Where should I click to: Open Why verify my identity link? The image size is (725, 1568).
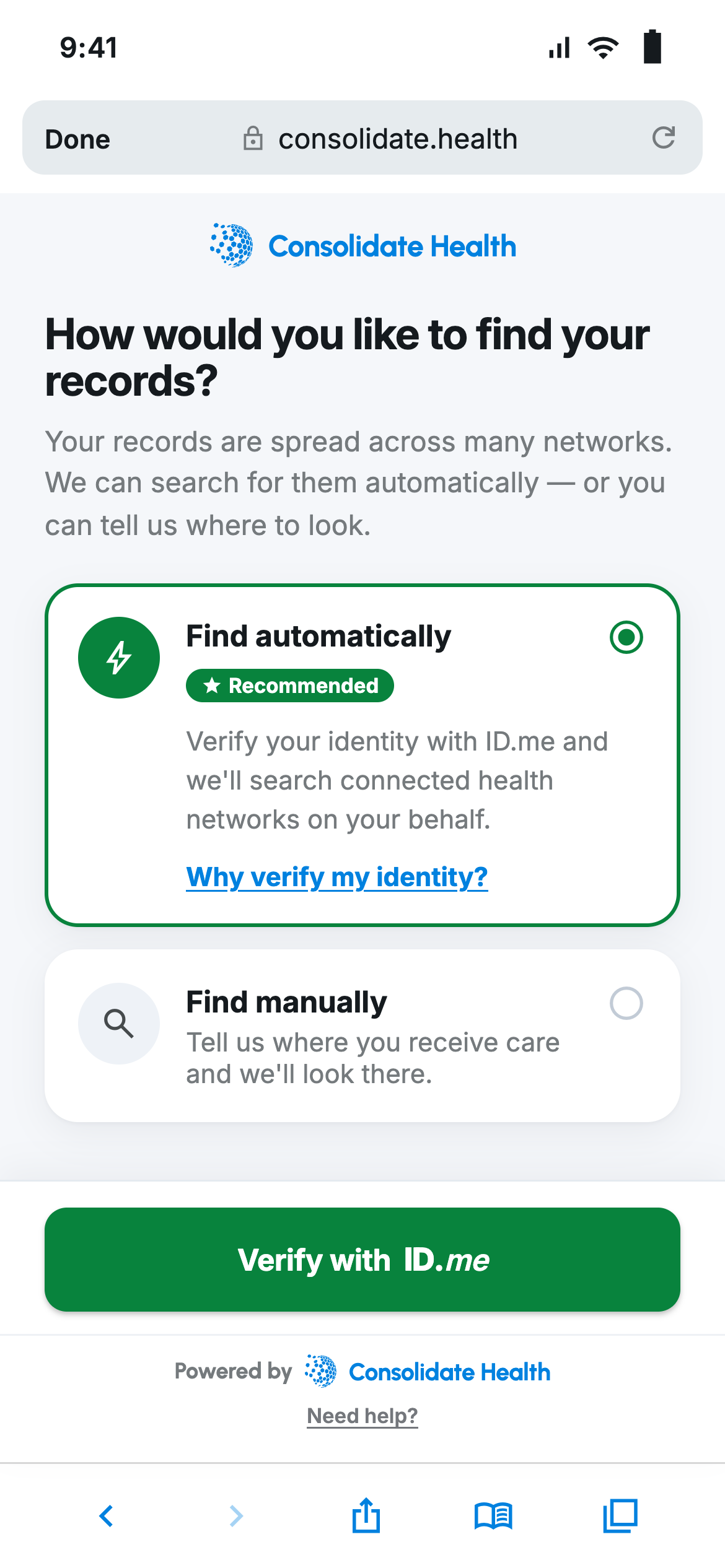pyautogui.click(x=337, y=877)
